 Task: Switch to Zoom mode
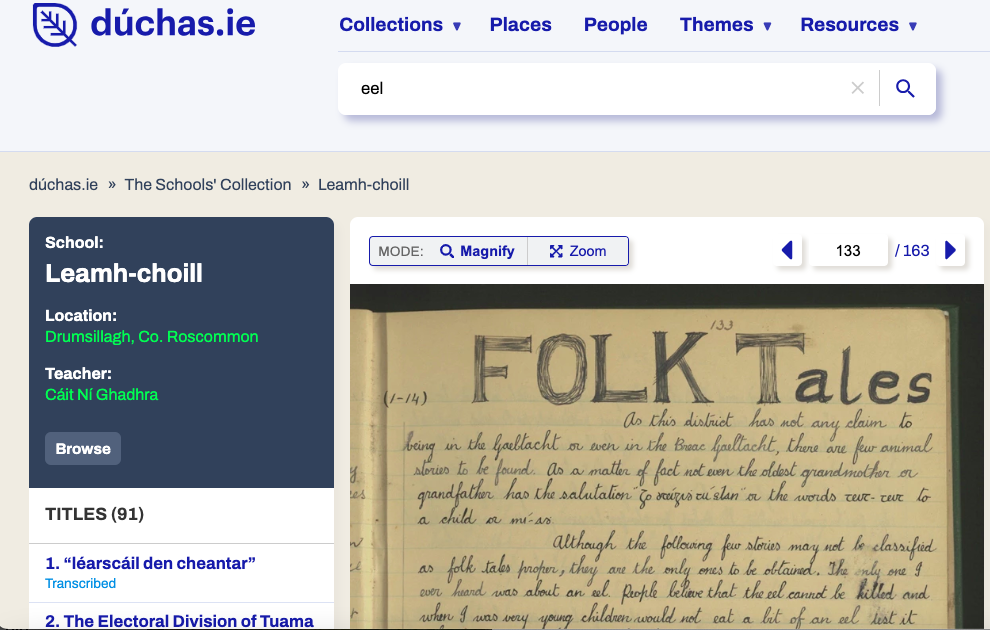578,251
